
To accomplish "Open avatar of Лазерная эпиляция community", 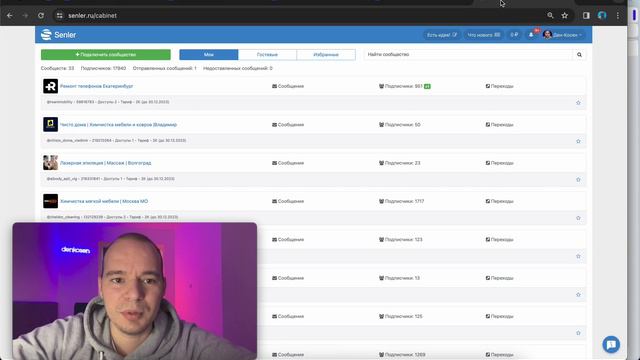I will (51, 163).
